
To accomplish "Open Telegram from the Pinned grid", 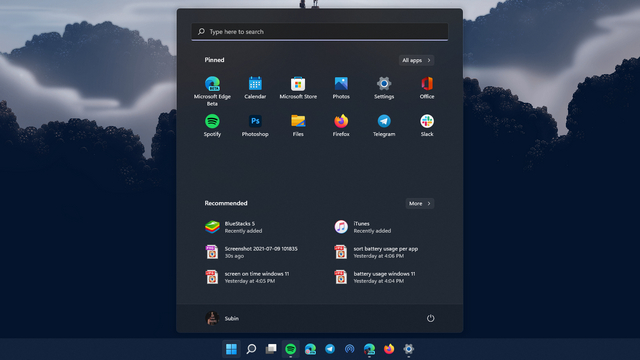I will coord(384,125).
